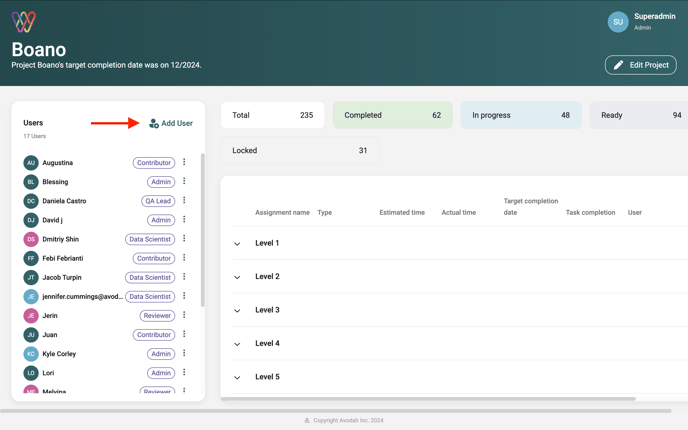Click Kyle Corley's KC avatar
The width and height of the screenshot is (688, 430).
pyautogui.click(x=31, y=354)
